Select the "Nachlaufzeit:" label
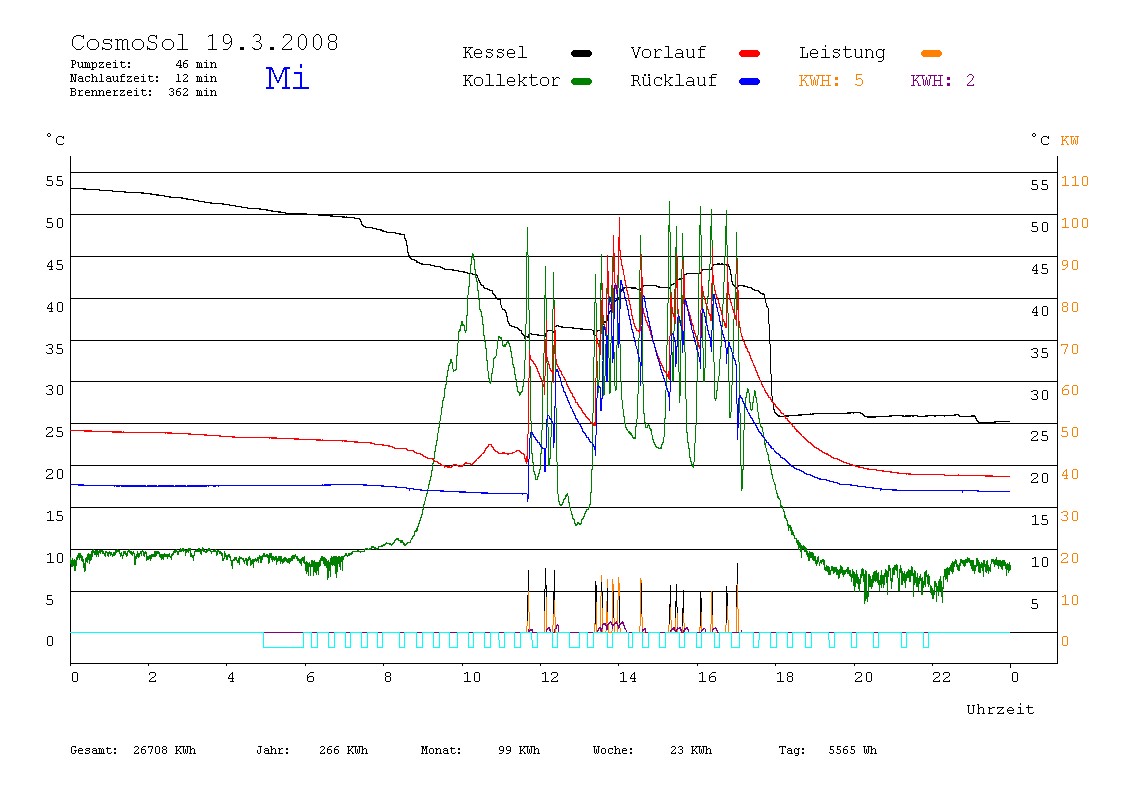The height and width of the screenshot is (812, 1148). pyautogui.click(x=114, y=78)
